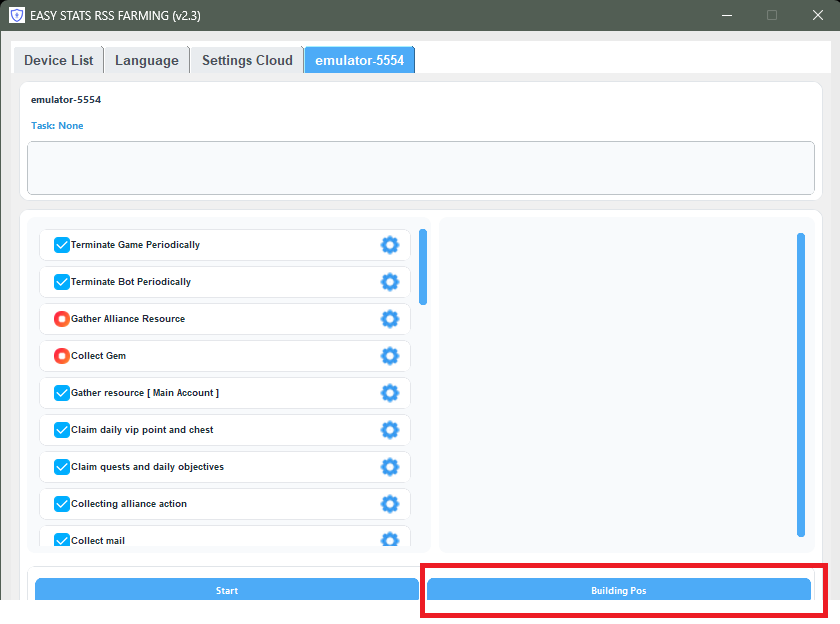
Task: Click the right panel vertical scrollbar
Action: point(801,385)
